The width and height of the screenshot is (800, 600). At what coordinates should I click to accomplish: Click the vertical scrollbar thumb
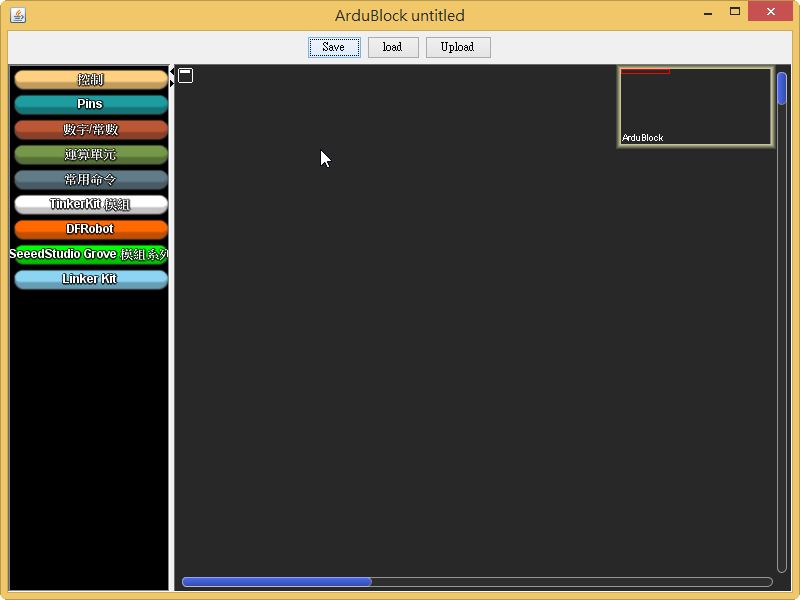tap(782, 88)
